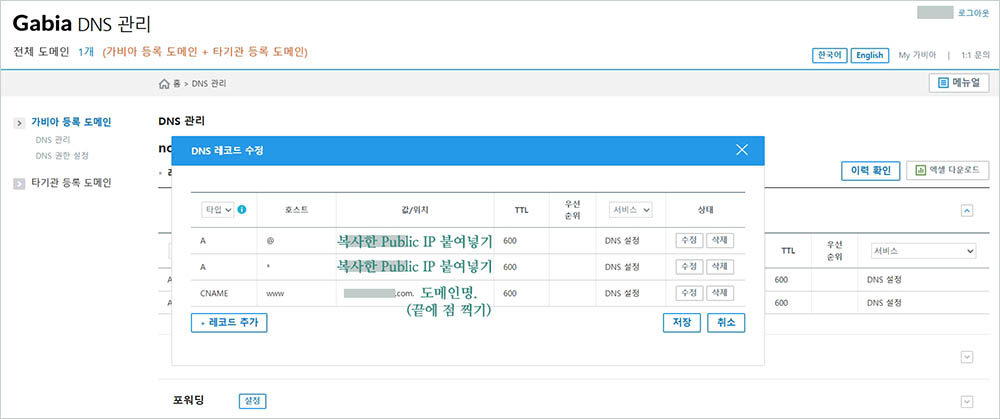Image resolution: width=1000 pixels, height=419 pixels.
Task: Click the 값/위치 column header
Action: point(415,210)
